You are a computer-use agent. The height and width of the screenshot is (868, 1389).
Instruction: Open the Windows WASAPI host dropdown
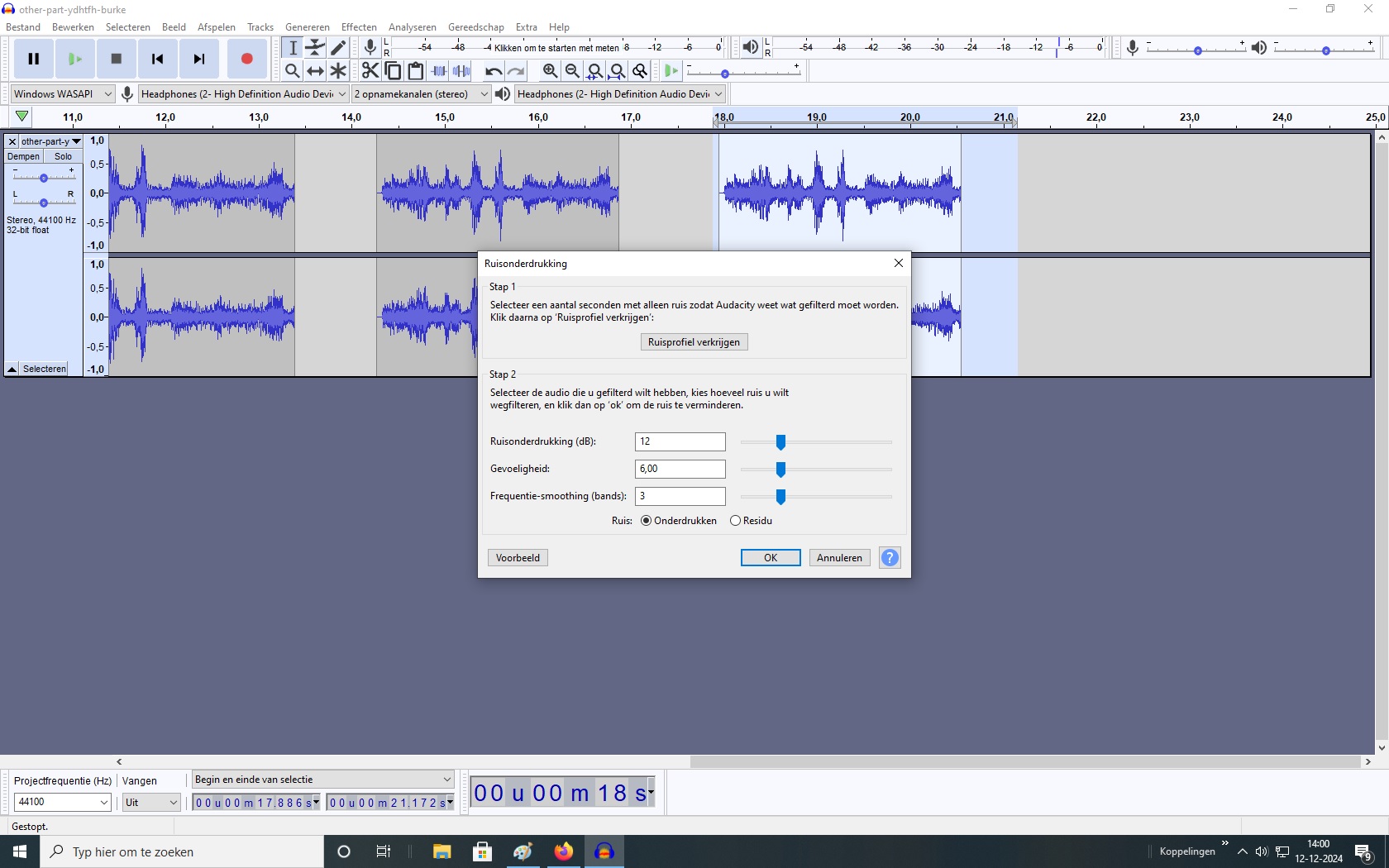click(x=62, y=94)
